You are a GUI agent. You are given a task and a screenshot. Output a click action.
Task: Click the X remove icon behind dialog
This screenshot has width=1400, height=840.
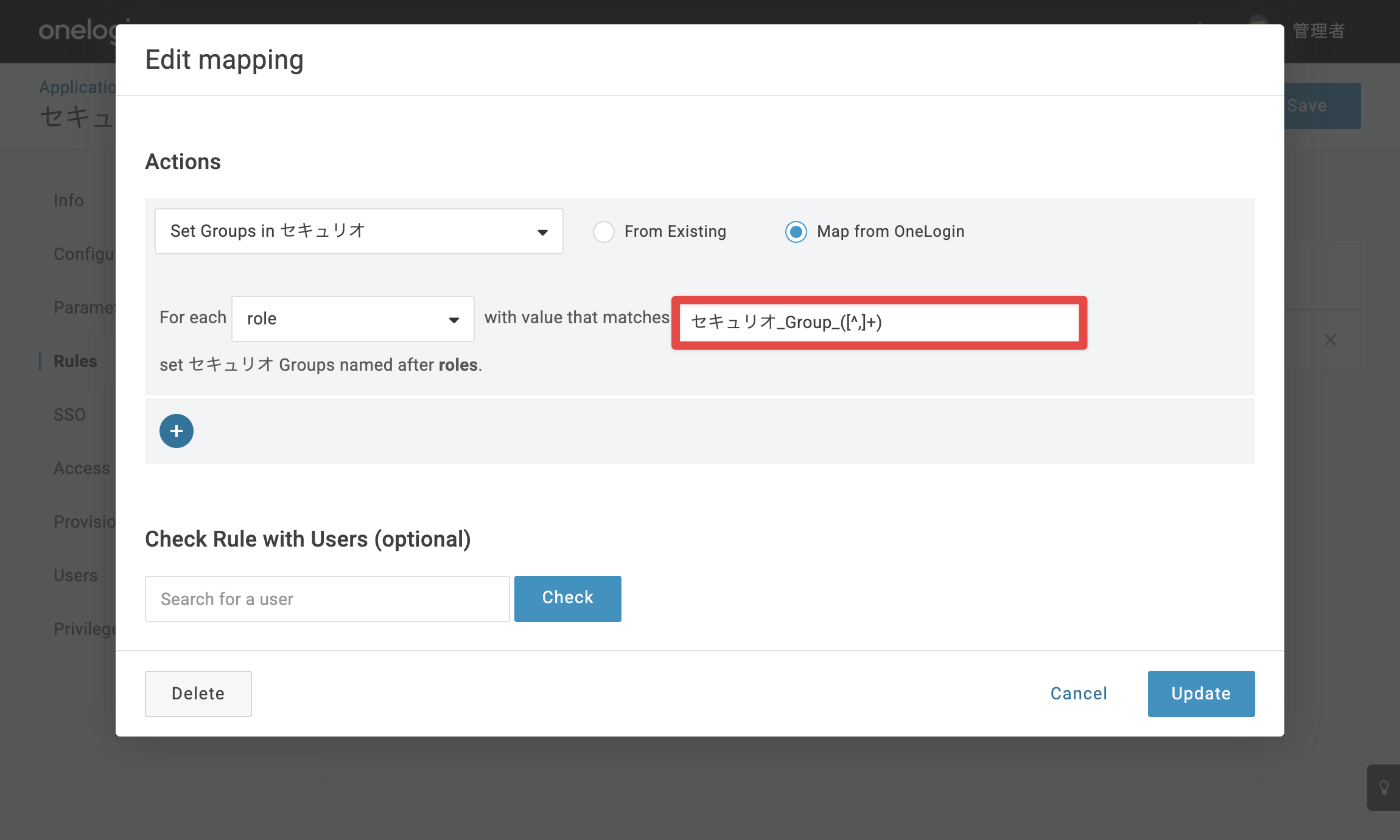[x=1331, y=340]
